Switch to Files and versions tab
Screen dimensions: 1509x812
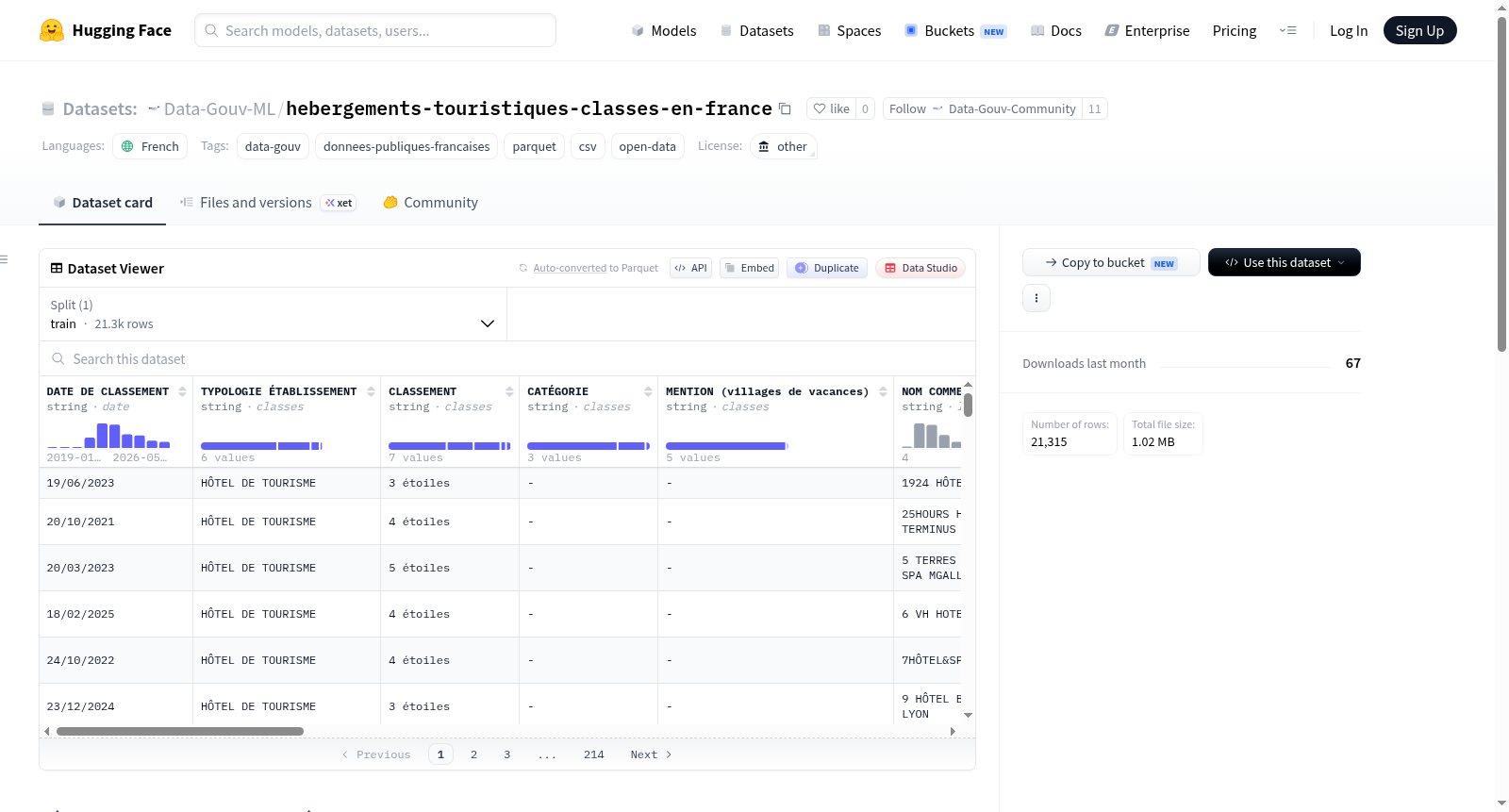268,202
